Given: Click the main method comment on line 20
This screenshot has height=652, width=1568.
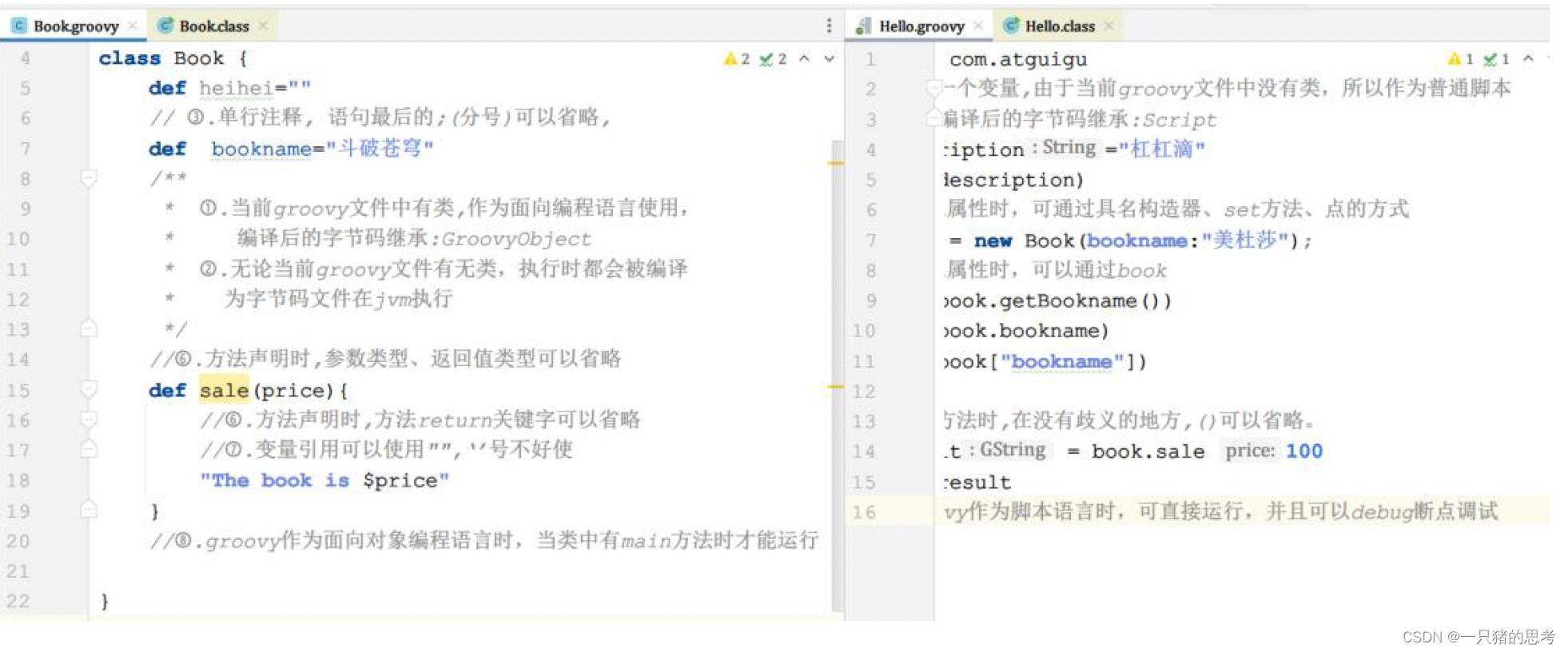Looking at the screenshot, I should tap(484, 541).
